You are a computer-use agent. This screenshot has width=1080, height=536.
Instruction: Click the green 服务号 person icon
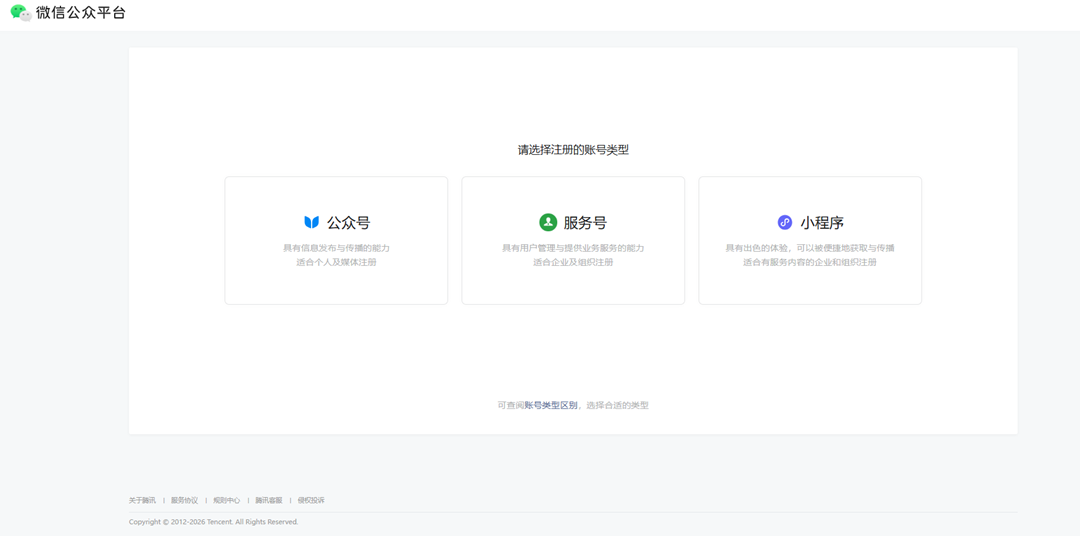tap(548, 222)
